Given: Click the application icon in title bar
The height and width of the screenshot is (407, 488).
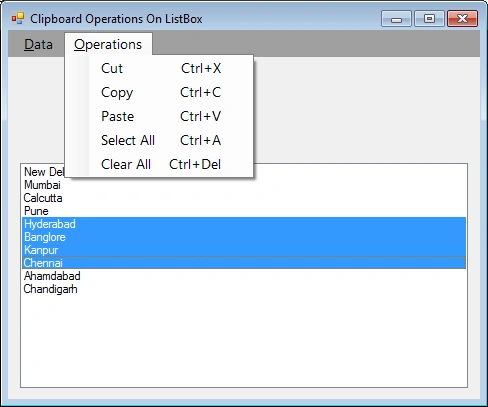Looking at the screenshot, I should click(x=18, y=19).
